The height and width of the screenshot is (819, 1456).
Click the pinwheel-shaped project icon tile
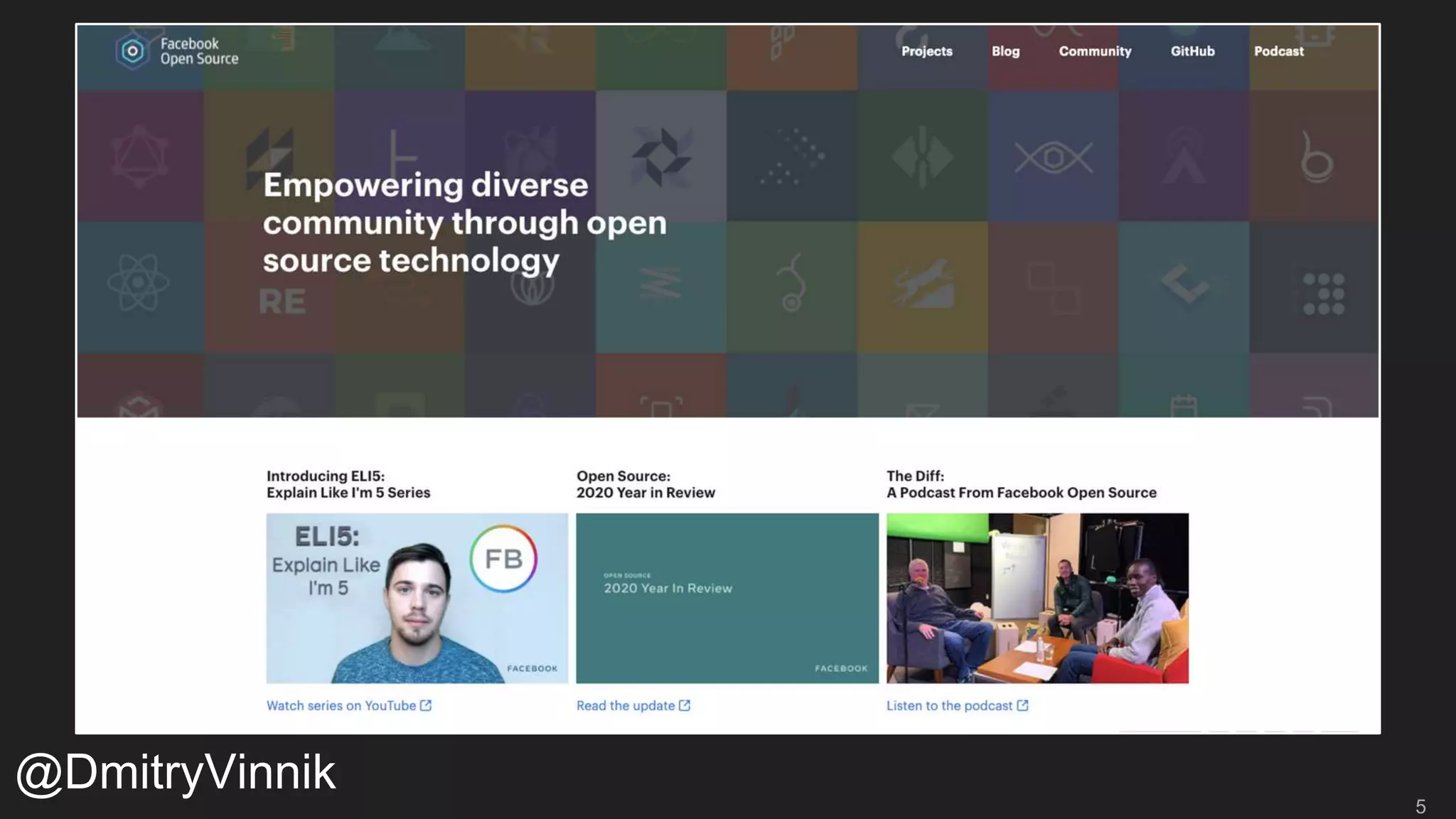pos(661,156)
